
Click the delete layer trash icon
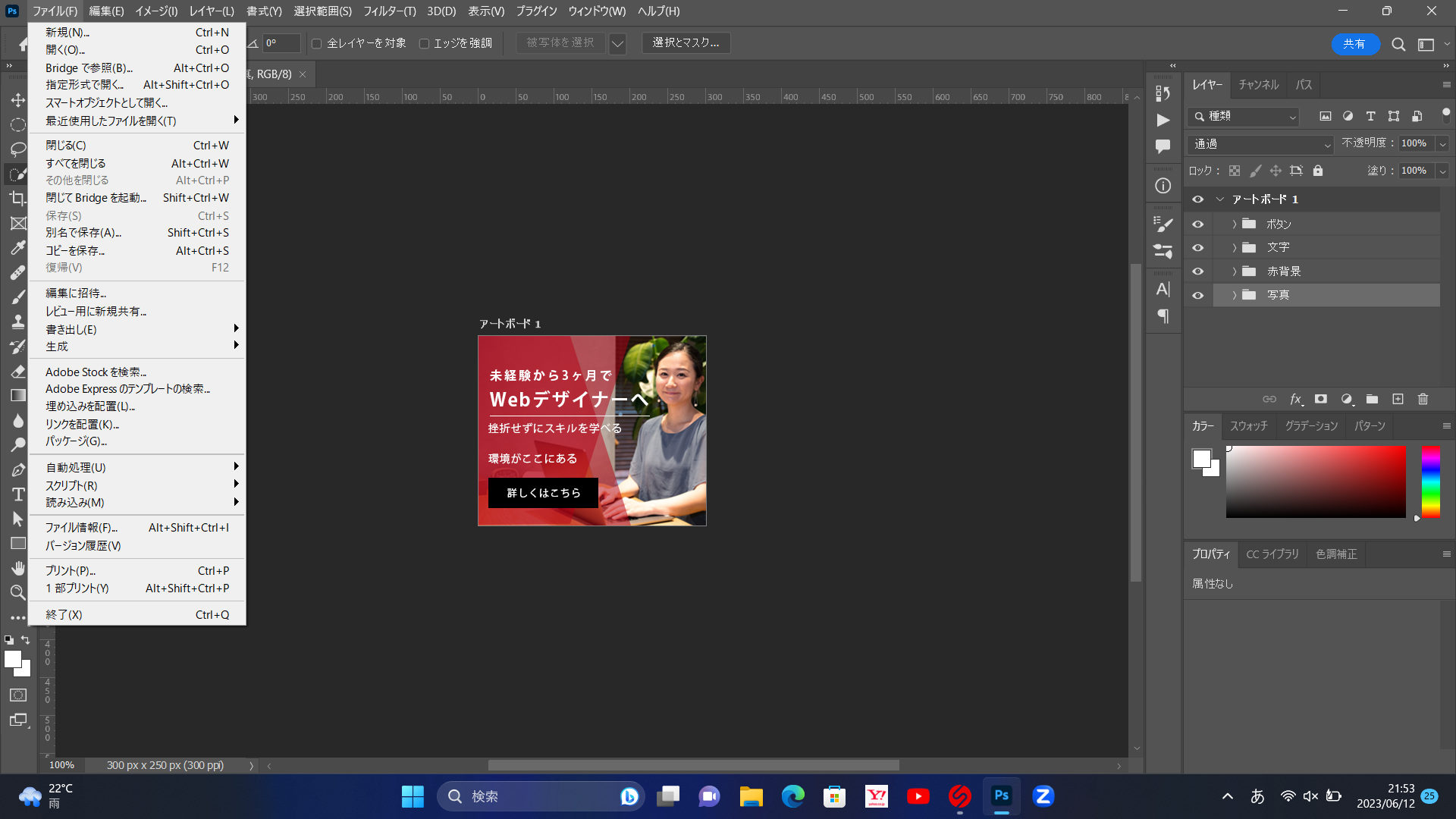[x=1423, y=399]
